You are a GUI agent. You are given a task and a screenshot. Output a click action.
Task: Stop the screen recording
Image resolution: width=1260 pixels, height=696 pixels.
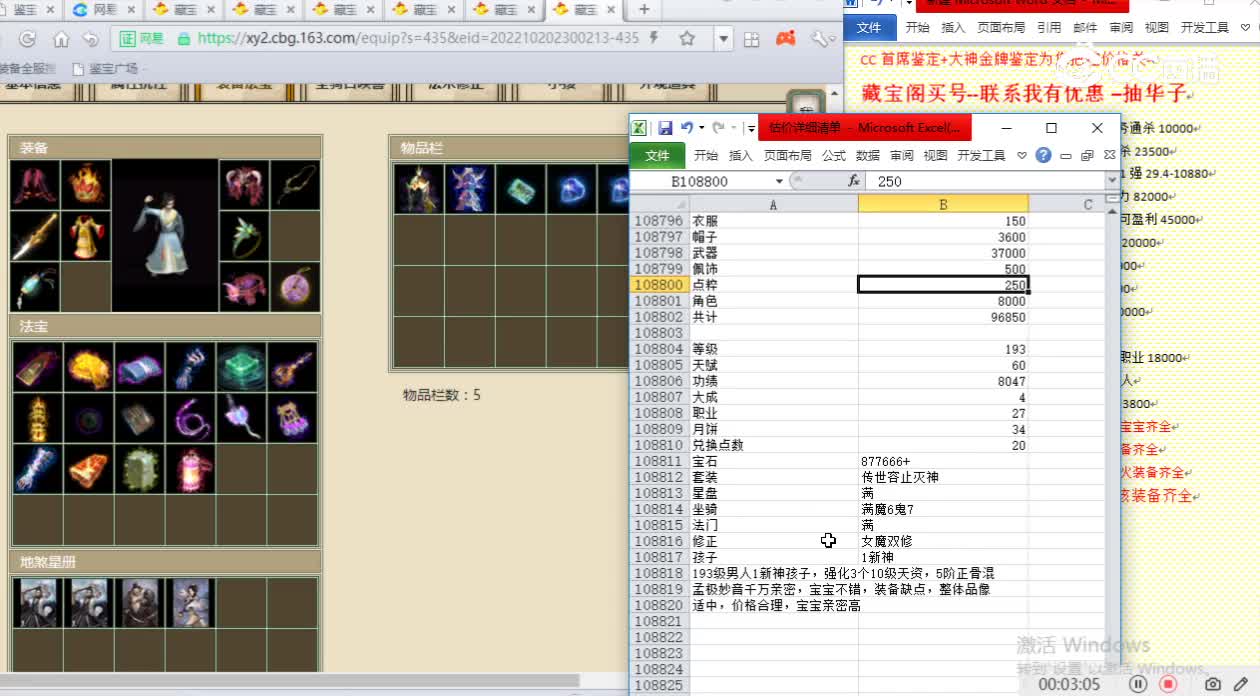click(1168, 684)
